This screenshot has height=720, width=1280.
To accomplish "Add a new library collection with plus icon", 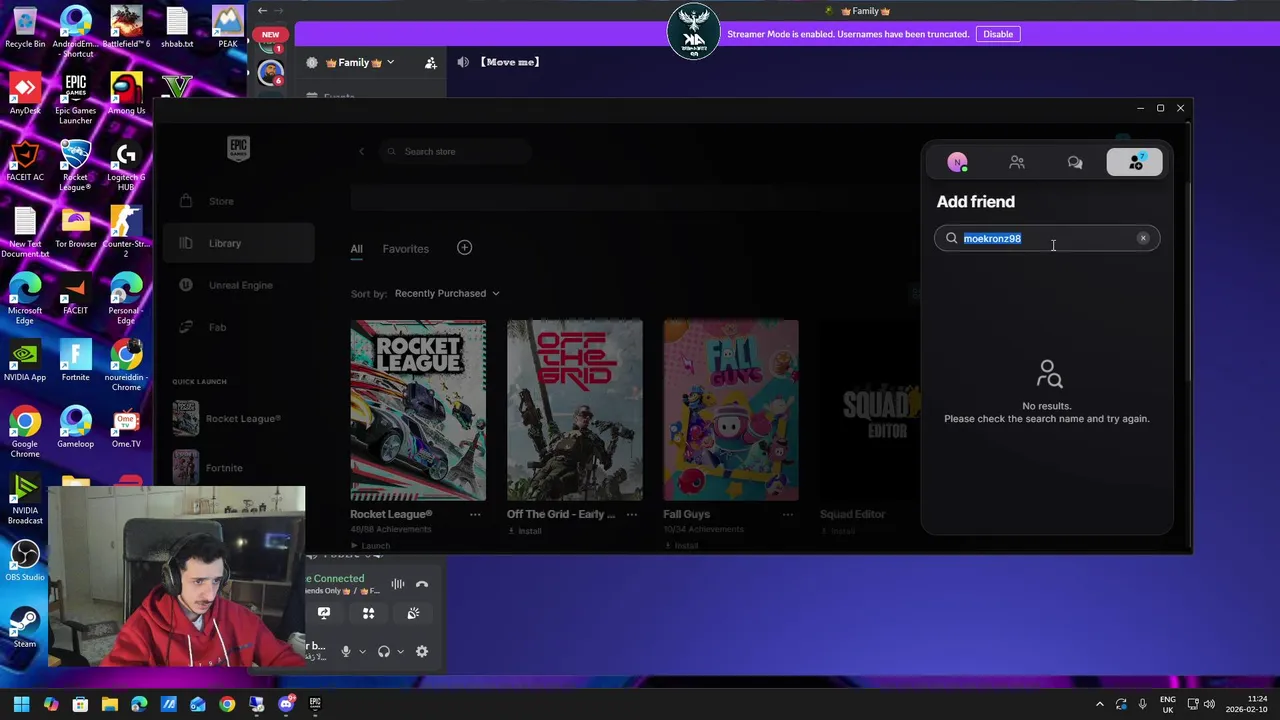I will pos(464,247).
